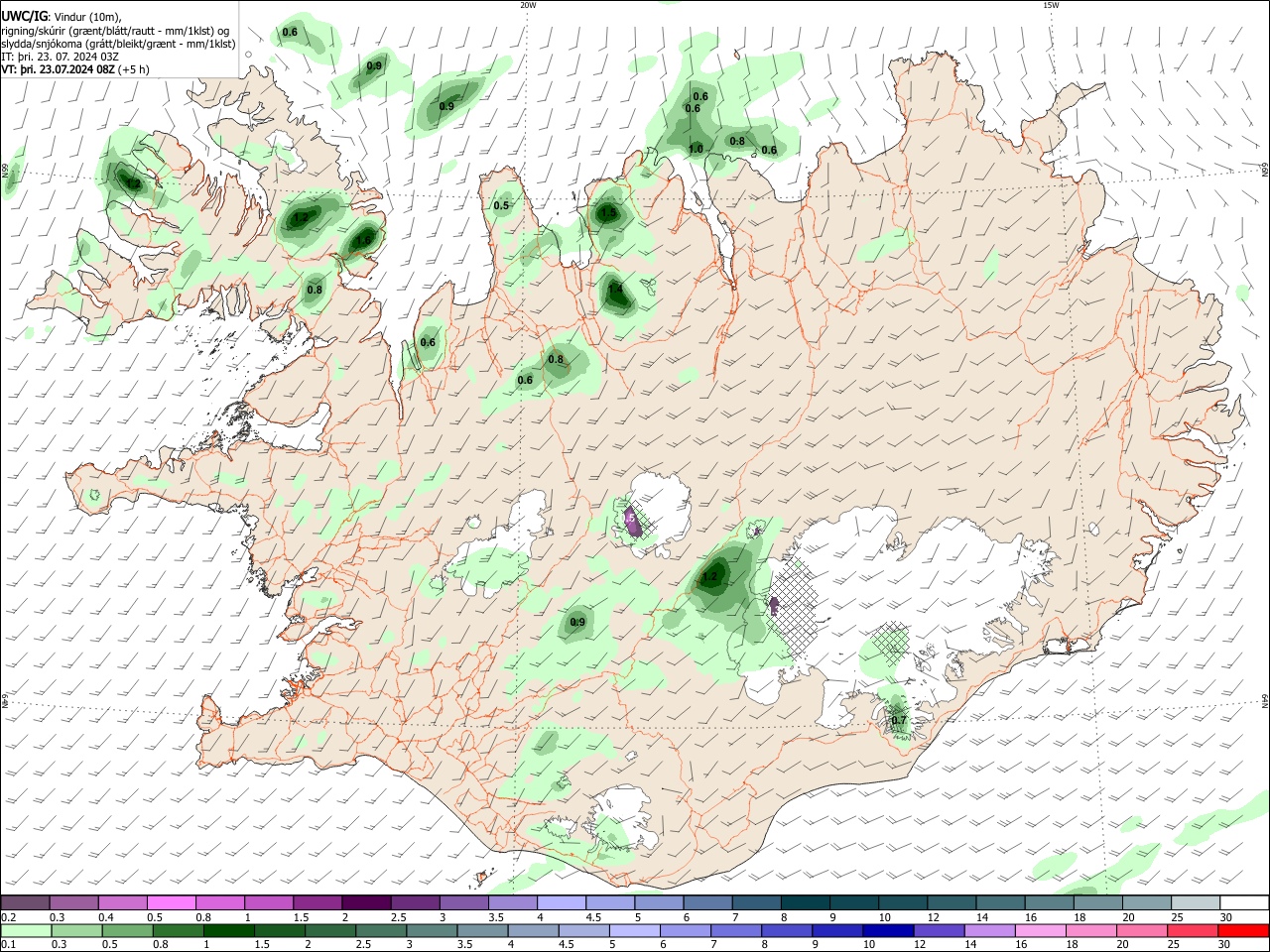The image size is (1270, 952).
Task: Click the 12 violet swatch in lower legend row
Action: point(940,930)
